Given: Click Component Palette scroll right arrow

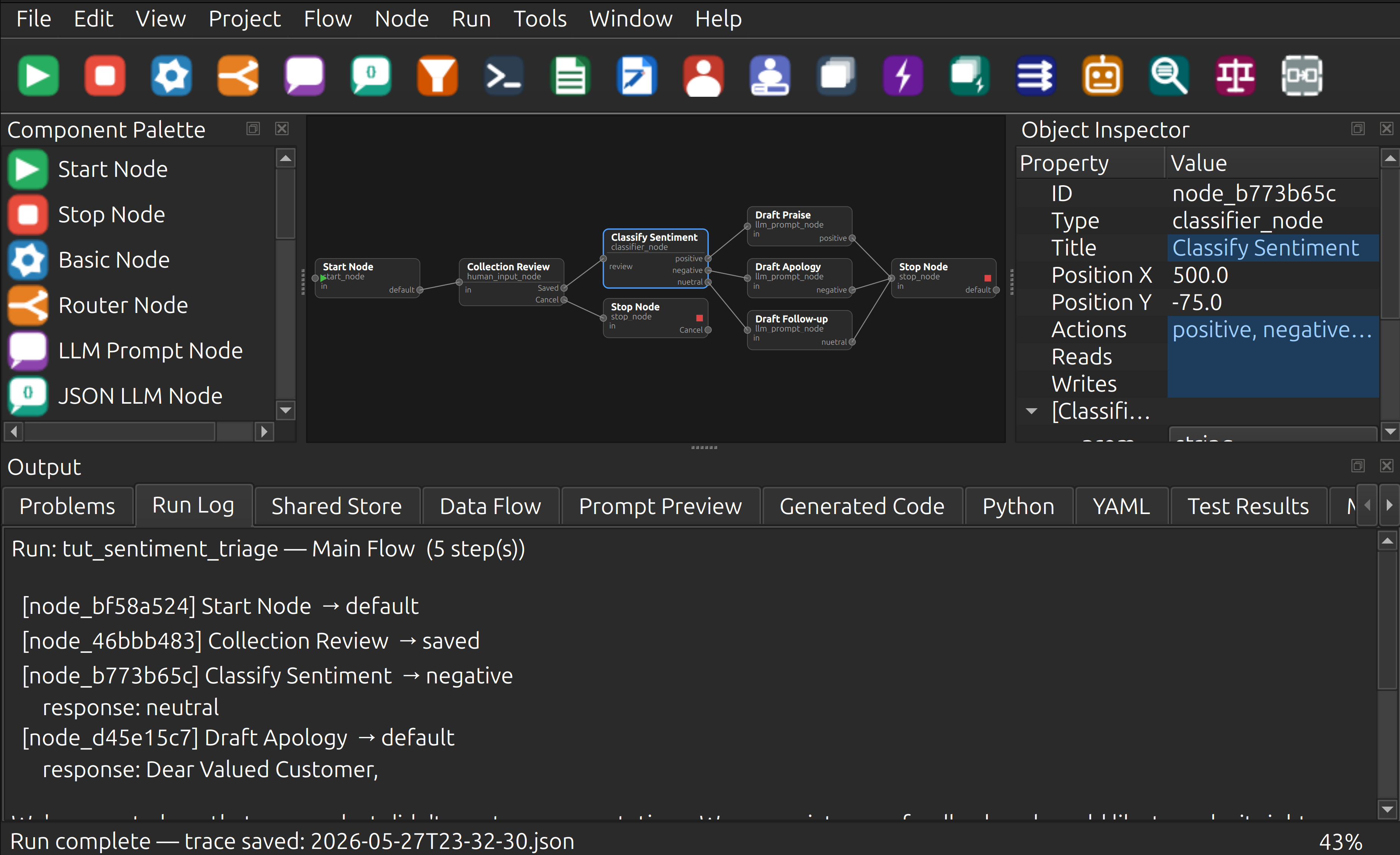Looking at the screenshot, I should (x=264, y=432).
